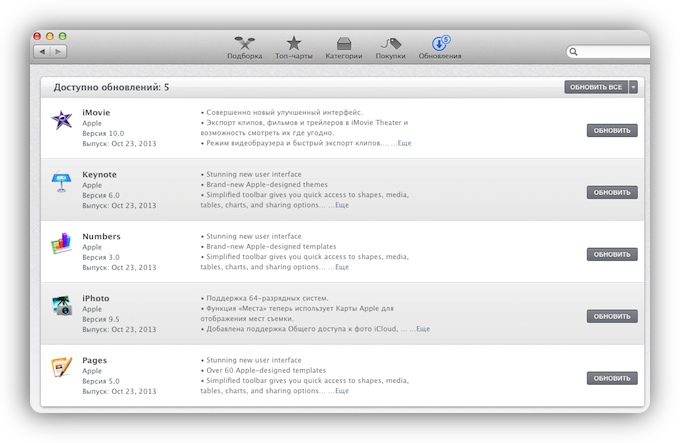
Task: Update iPhoto with its ОБНОВИТЬ button
Action: [x=612, y=316]
